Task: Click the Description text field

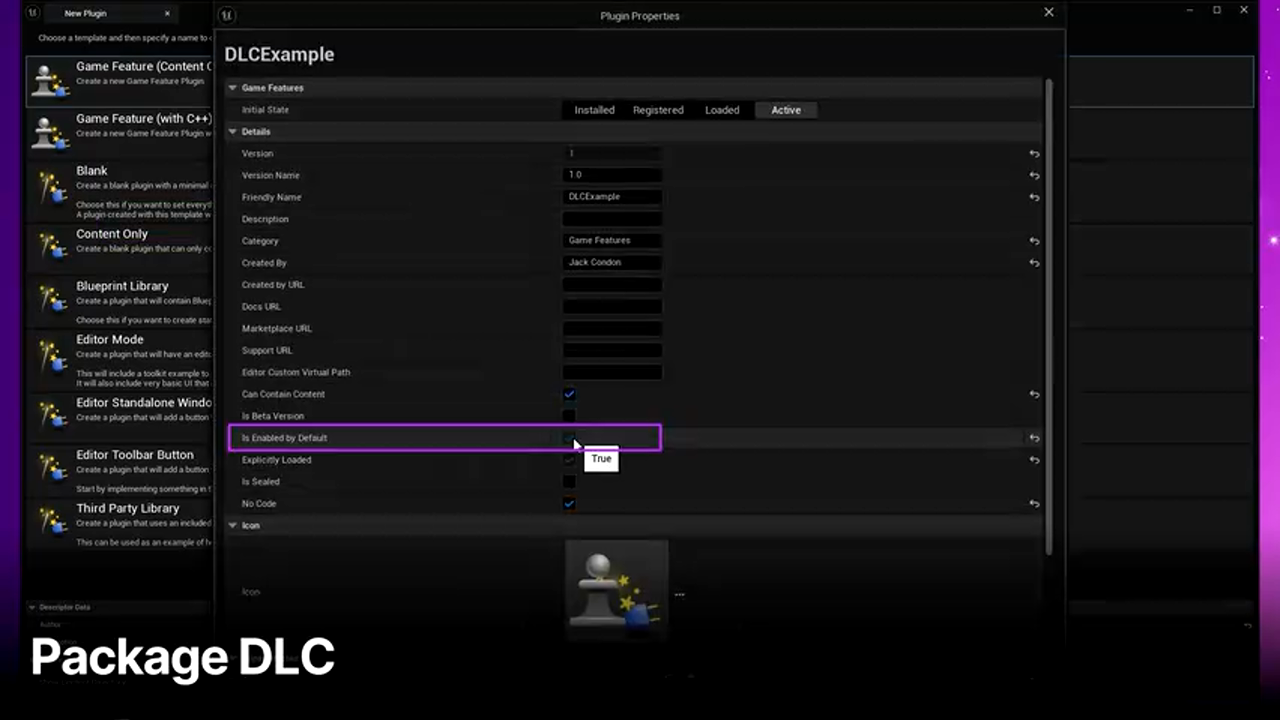Action: (612, 219)
